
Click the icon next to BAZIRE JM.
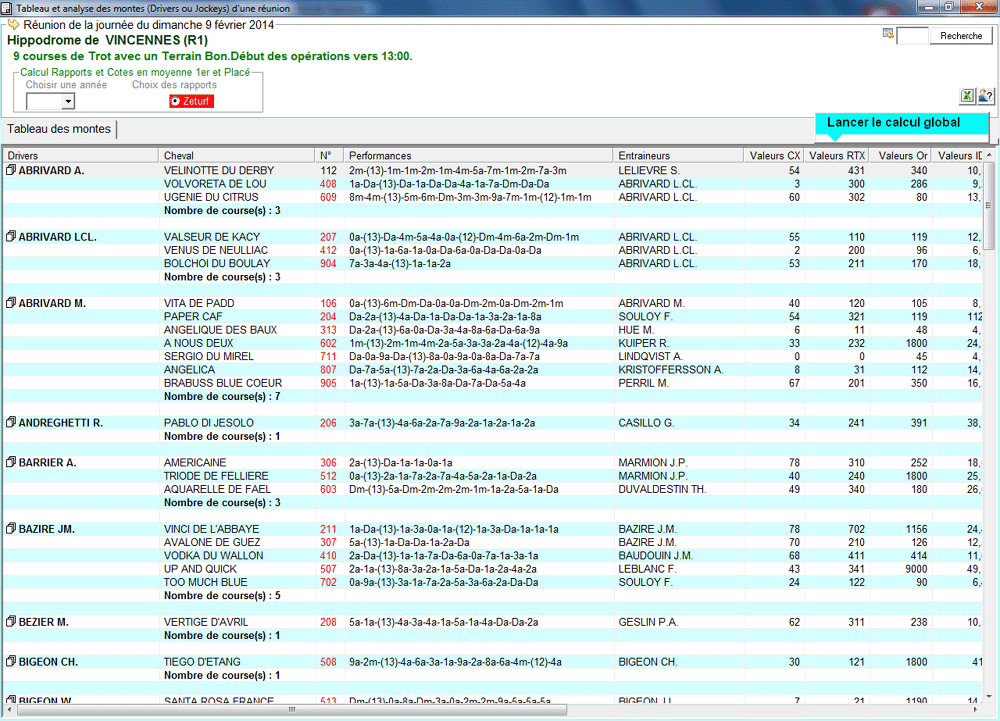point(11,529)
